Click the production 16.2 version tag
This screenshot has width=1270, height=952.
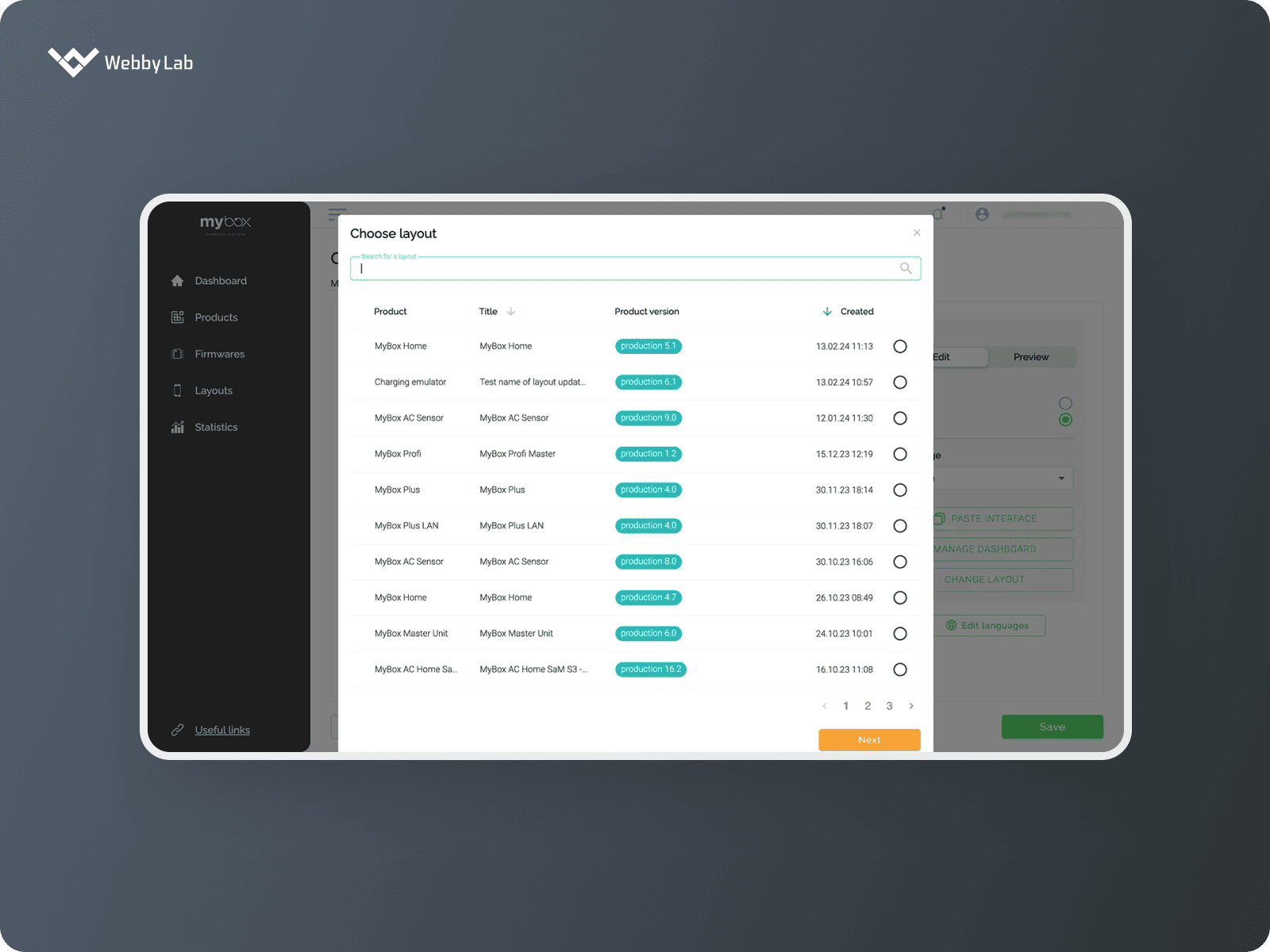[x=651, y=670]
